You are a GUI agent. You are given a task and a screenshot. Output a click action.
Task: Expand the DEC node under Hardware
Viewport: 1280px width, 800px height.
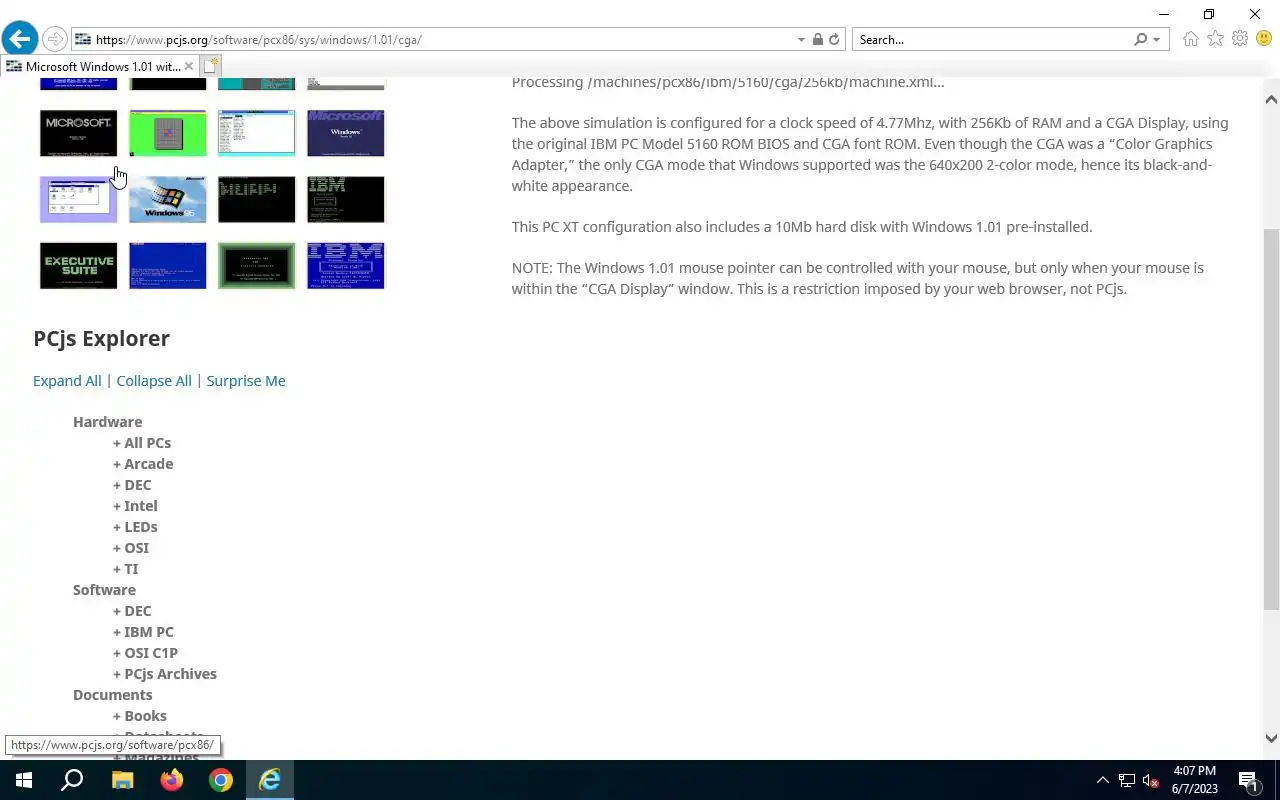pyautogui.click(x=132, y=484)
